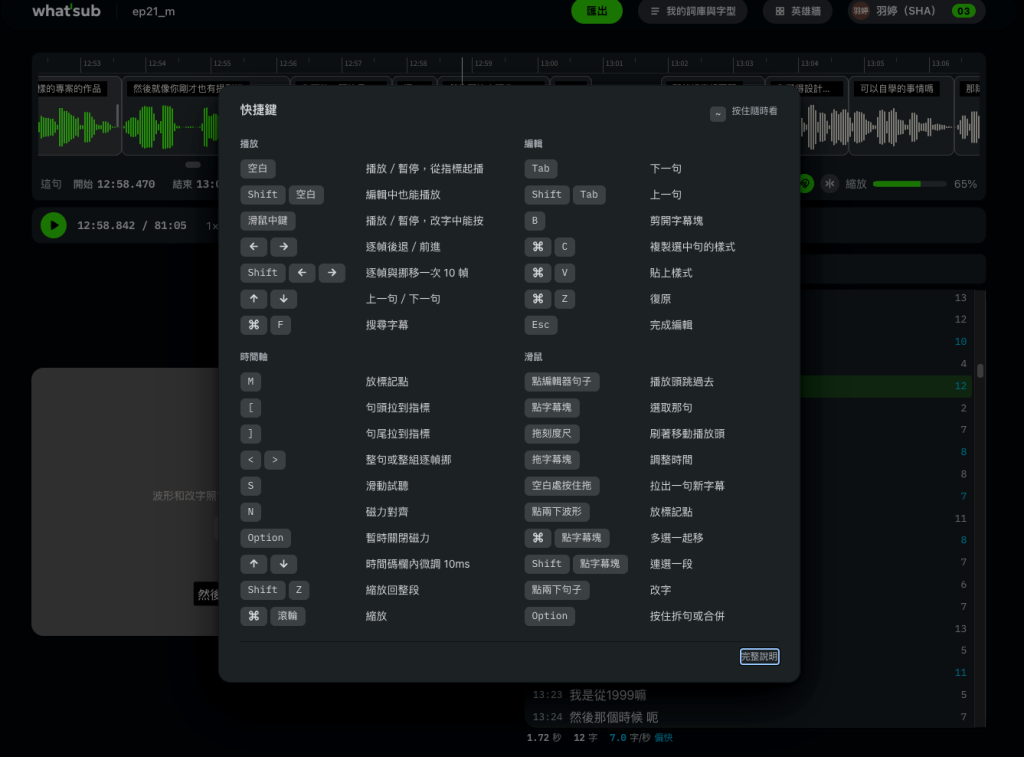Viewport: 1024px width, 757px height.
Task: Click the 按住隨時看 hint text
Action: click(x=754, y=111)
